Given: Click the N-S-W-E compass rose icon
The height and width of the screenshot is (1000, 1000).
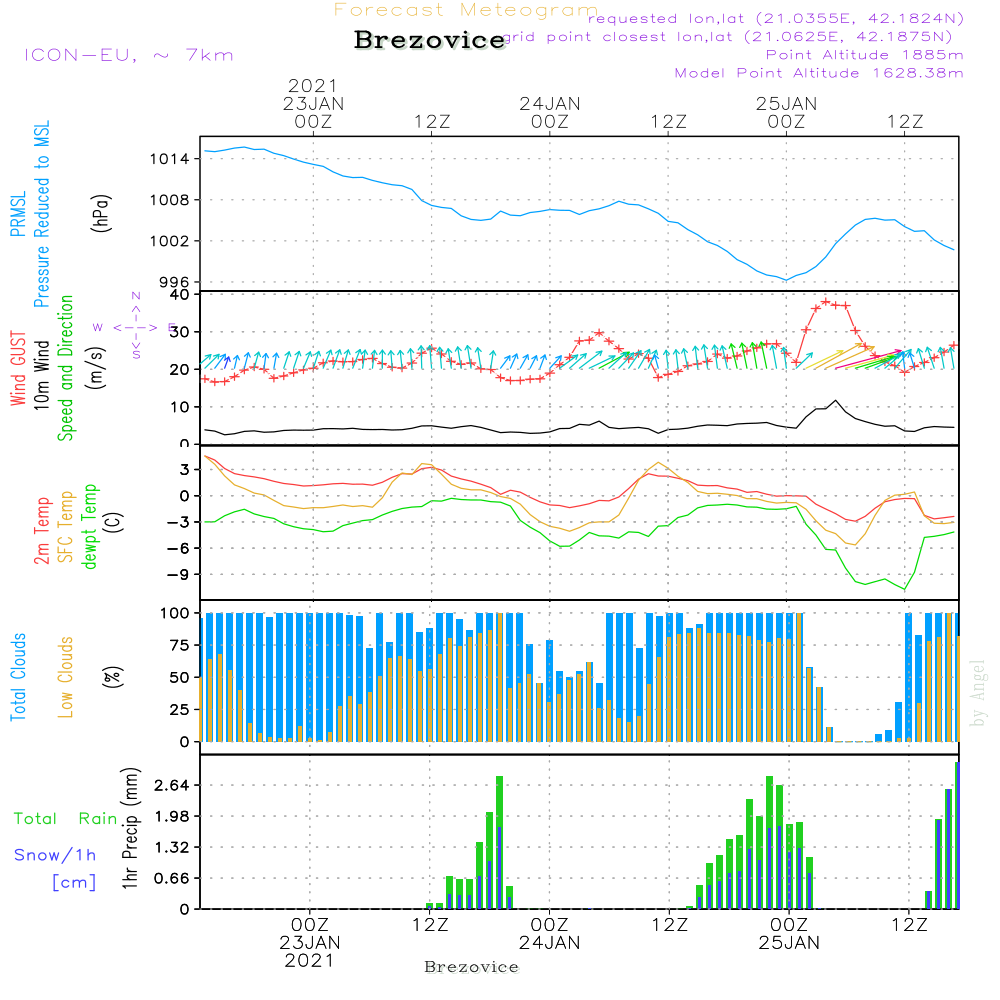Looking at the screenshot, I should tap(136, 327).
